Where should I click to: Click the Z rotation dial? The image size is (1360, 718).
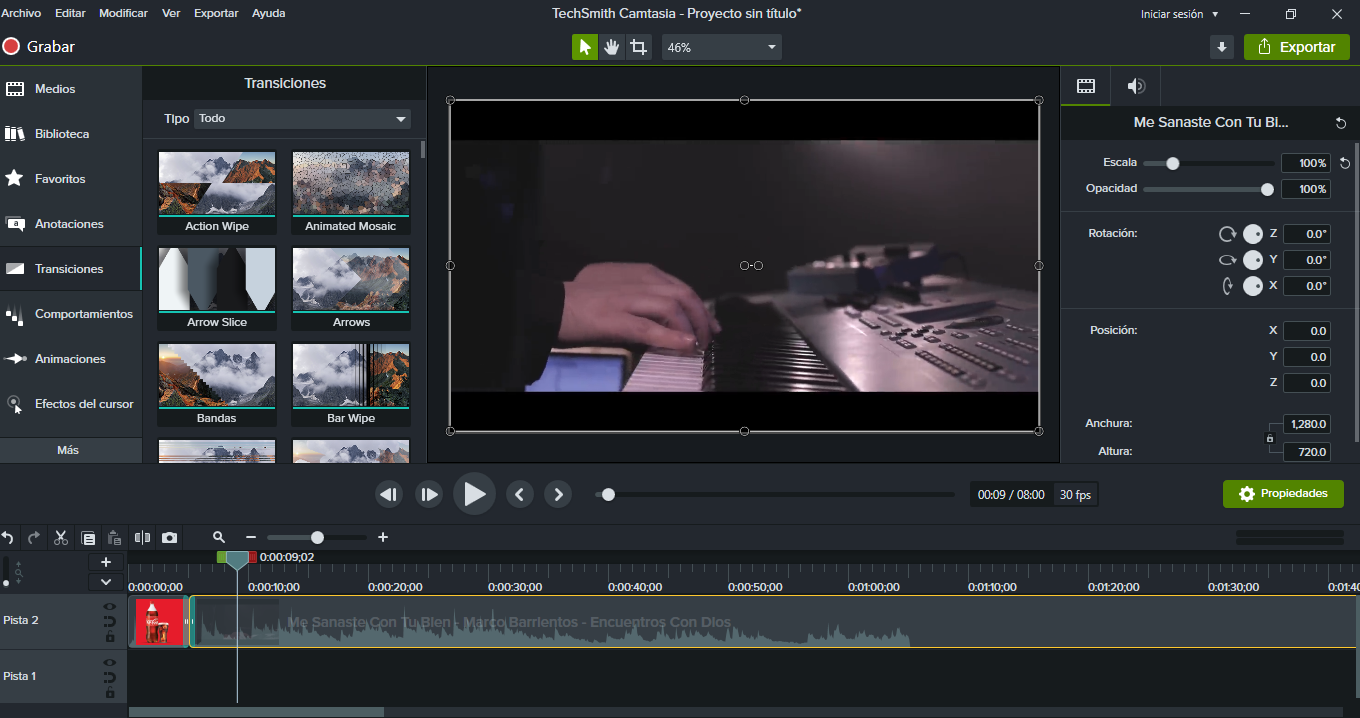click(1253, 234)
